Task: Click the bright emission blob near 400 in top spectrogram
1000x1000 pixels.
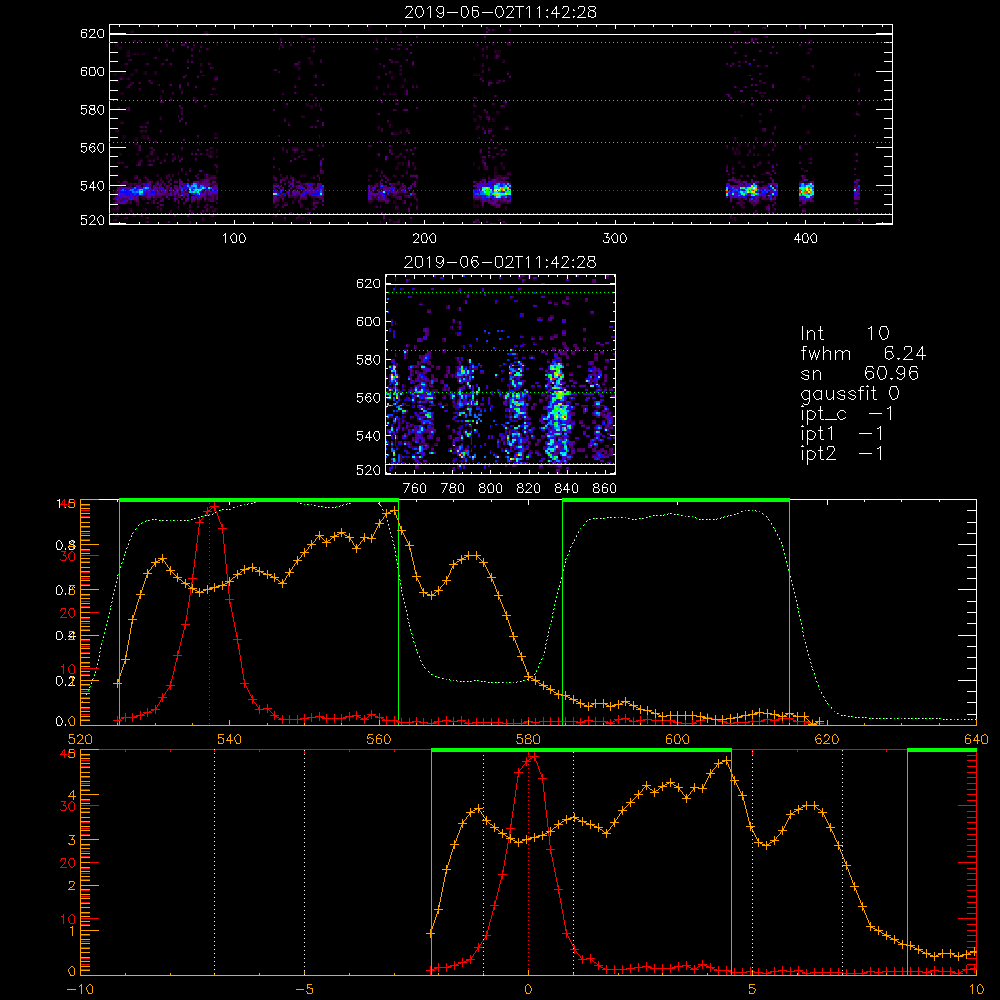Action: (x=806, y=190)
